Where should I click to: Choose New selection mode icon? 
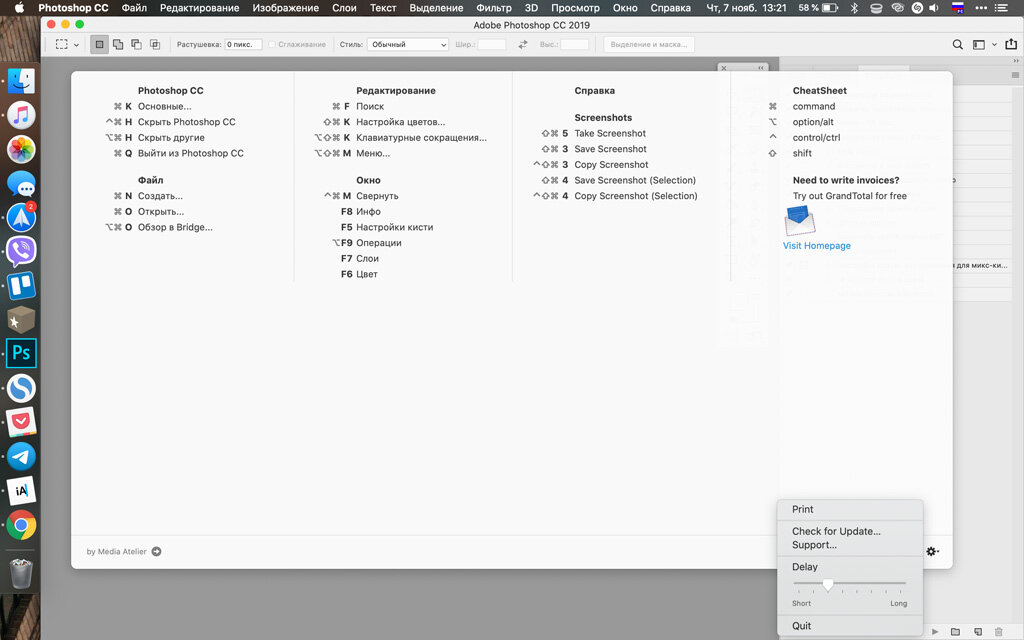(x=99, y=44)
